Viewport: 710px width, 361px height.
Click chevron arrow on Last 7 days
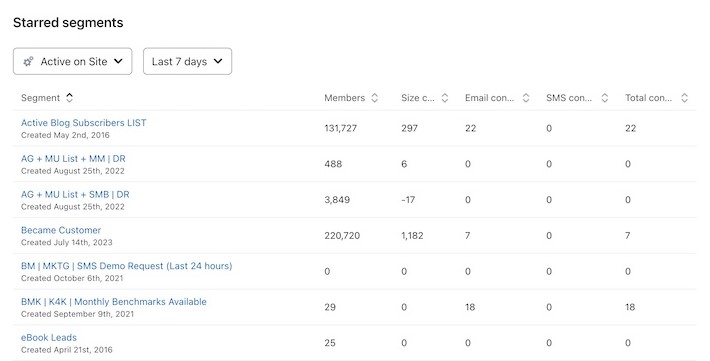(x=218, y=61)
